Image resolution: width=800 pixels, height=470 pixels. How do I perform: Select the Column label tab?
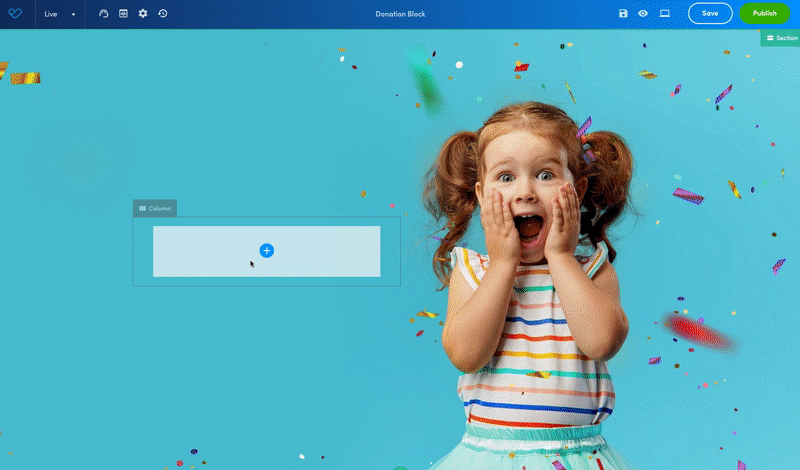pyautogui.click(x=155, y=208)
